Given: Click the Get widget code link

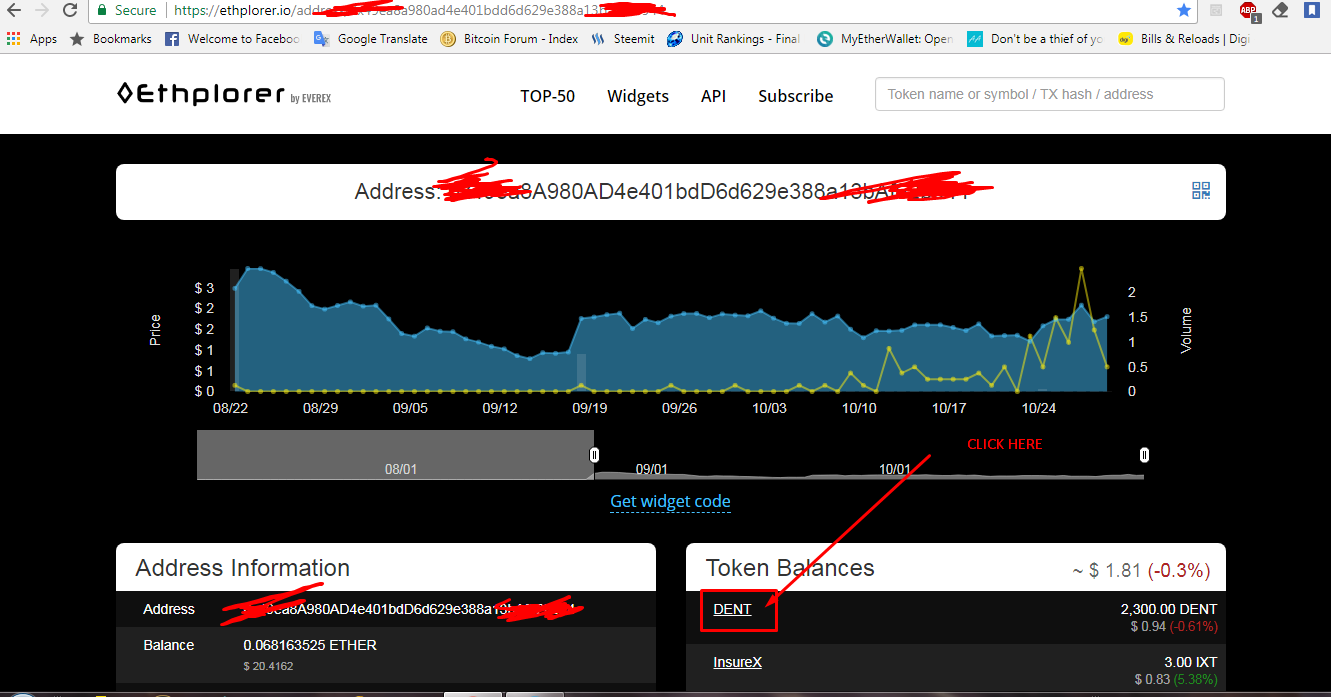Looking at the screenshot, I should click(670, 501).
